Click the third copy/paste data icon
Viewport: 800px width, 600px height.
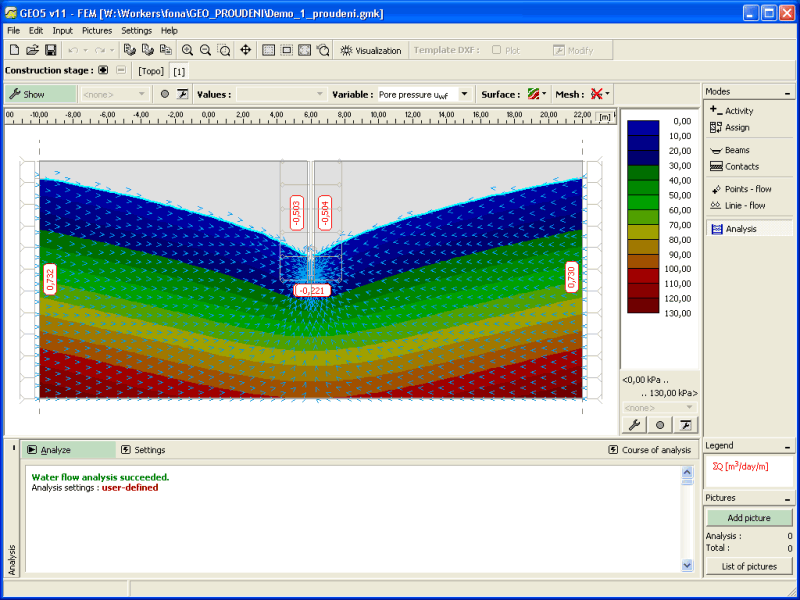[x=165, y=50]
